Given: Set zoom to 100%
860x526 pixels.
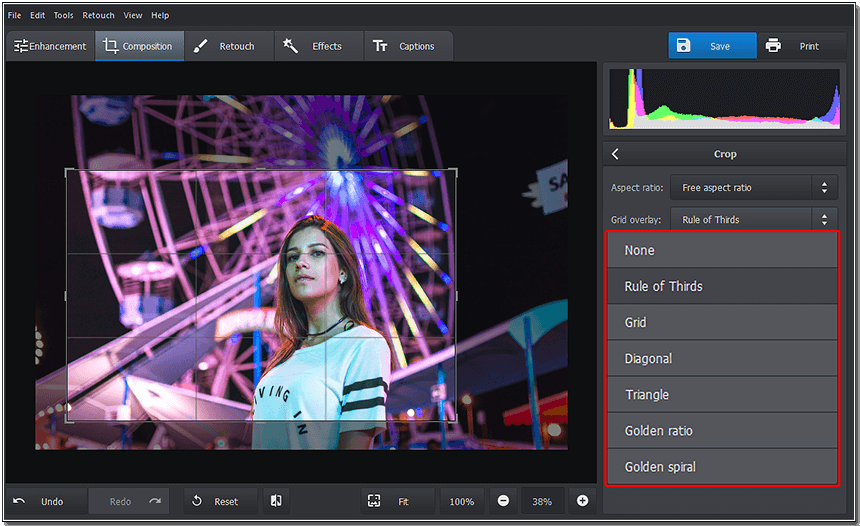Looking at the screenshot, I should click(x=462, y=501).
